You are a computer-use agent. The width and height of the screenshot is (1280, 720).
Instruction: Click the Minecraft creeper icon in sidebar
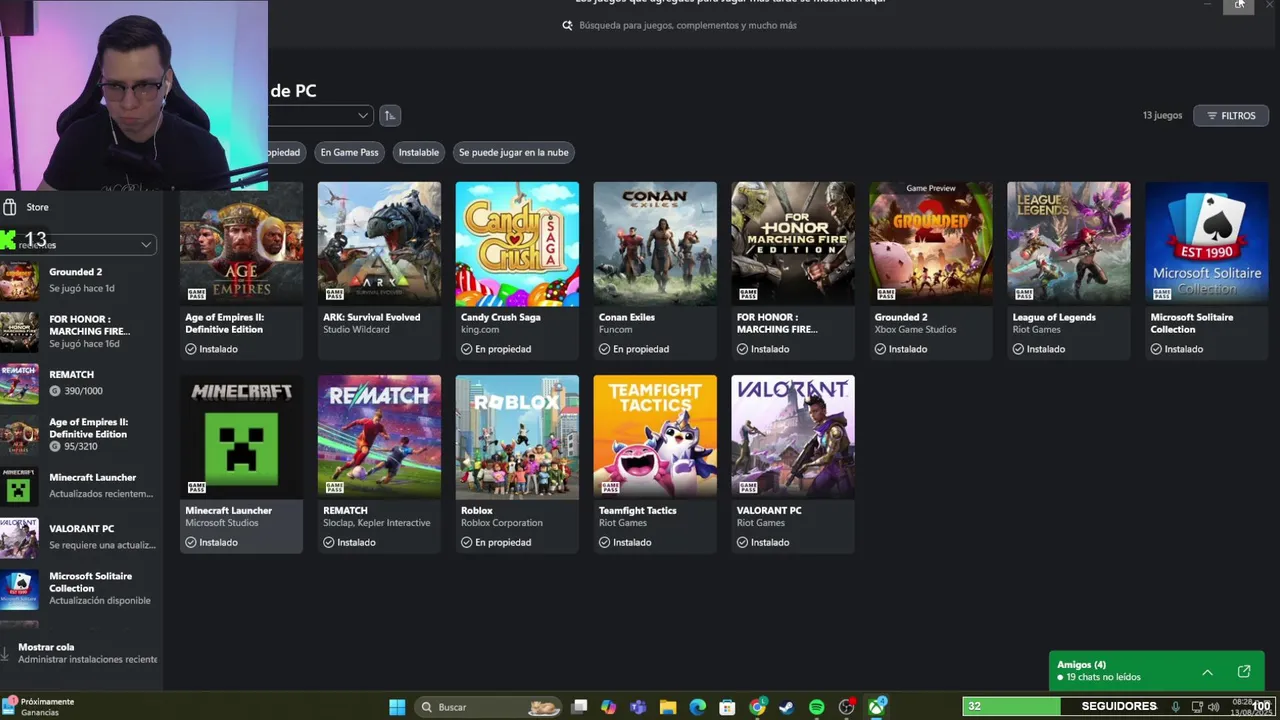(x=19, y=486)
